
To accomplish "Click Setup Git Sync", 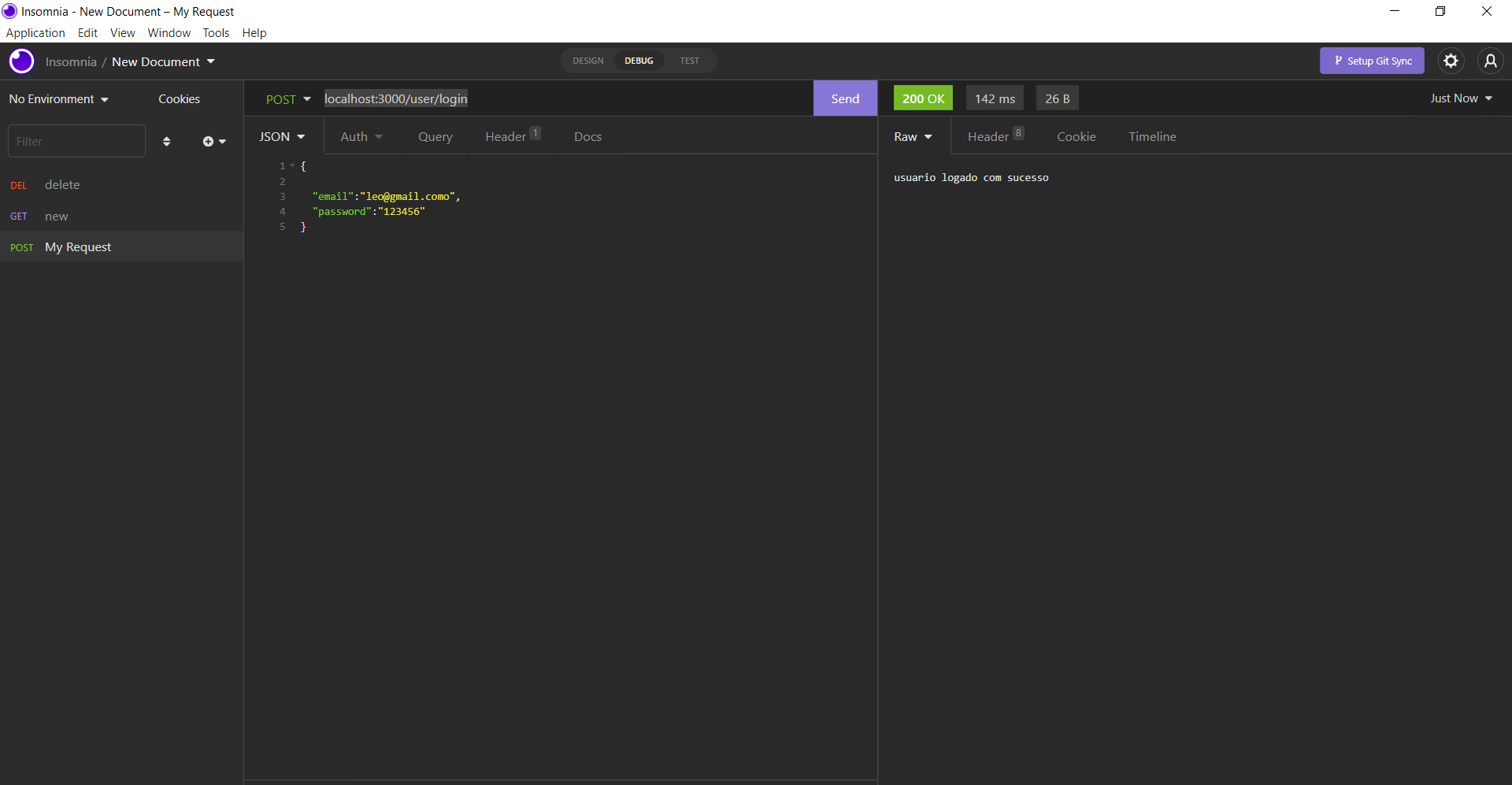I will [1372, 61].
